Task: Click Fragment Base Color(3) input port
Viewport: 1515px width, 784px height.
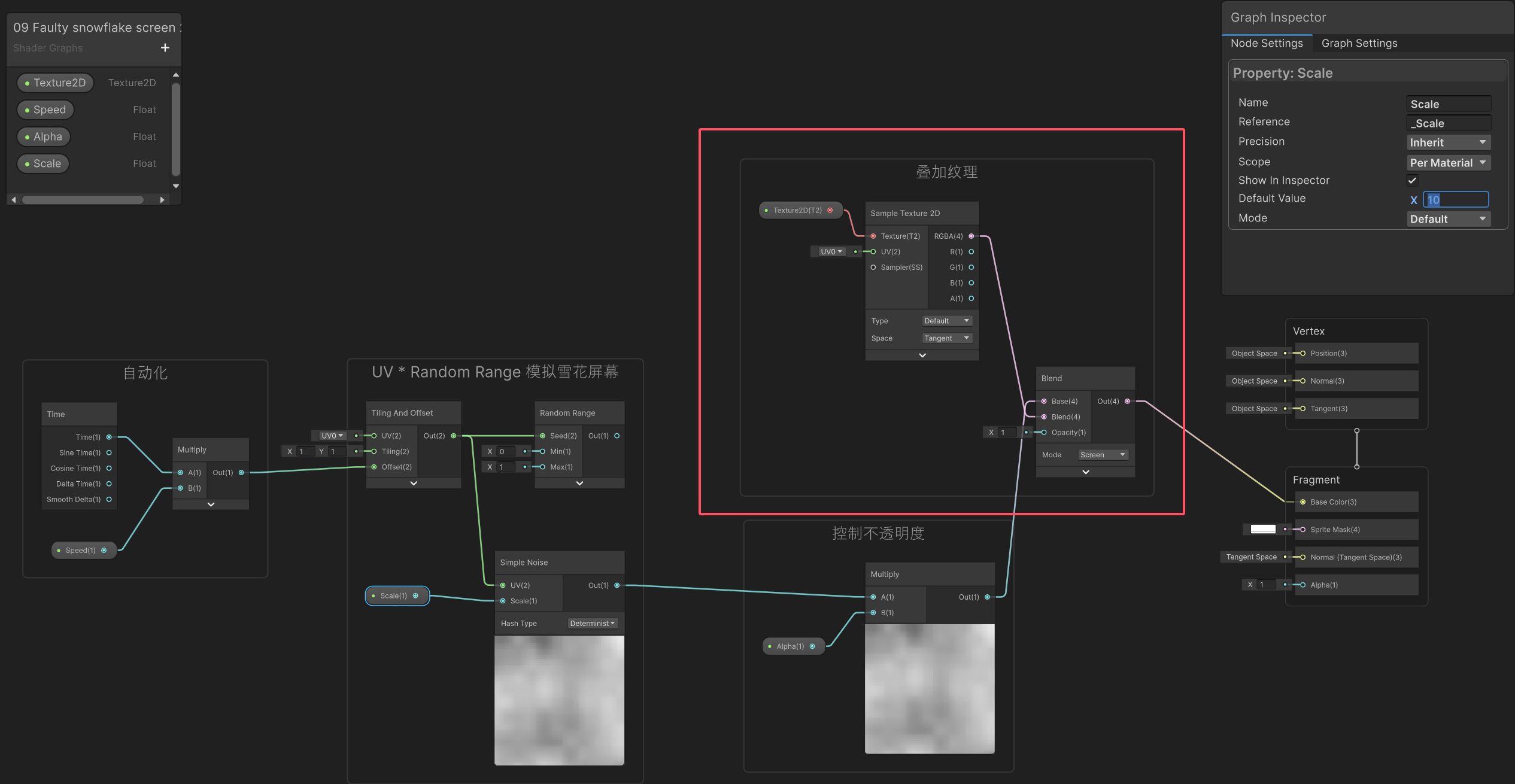Action: (1303, 502)
